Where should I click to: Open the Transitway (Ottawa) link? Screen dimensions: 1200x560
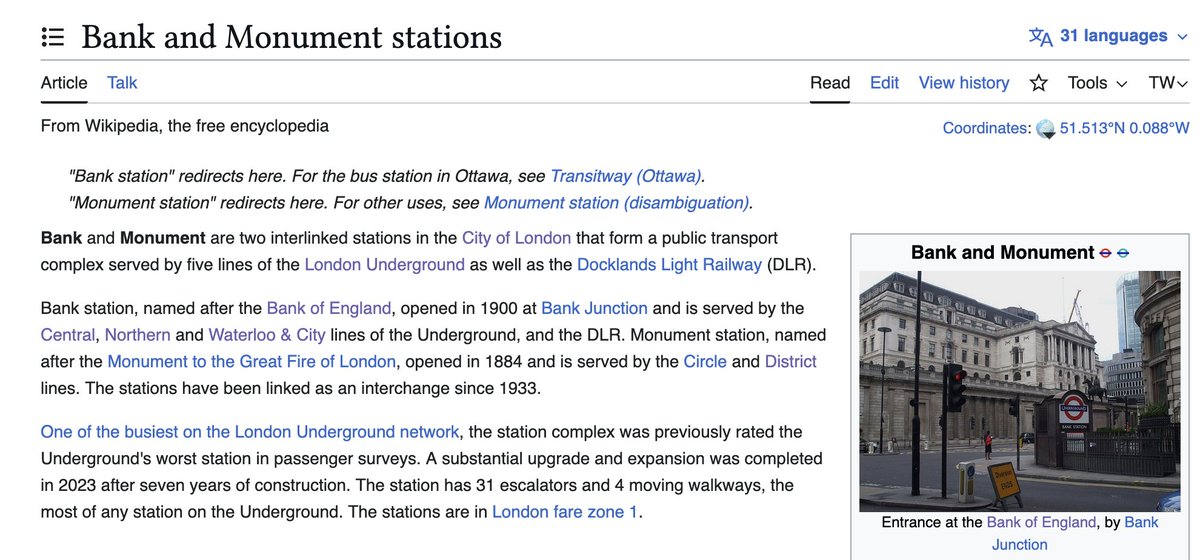626,176
